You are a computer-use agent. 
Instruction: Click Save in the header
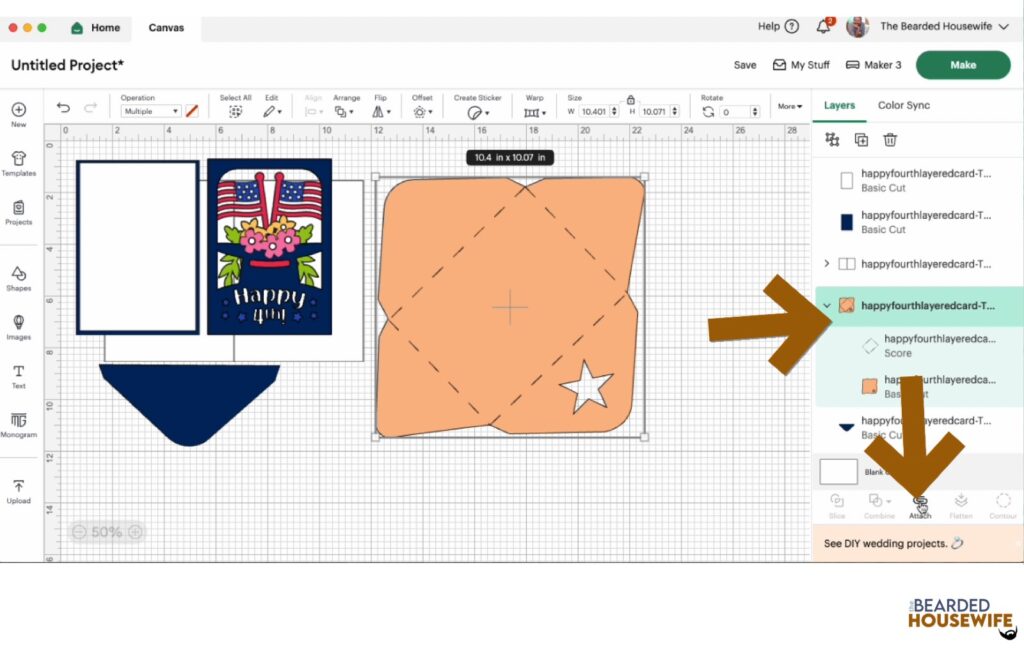pyautogui.click(x=744, y=65)
